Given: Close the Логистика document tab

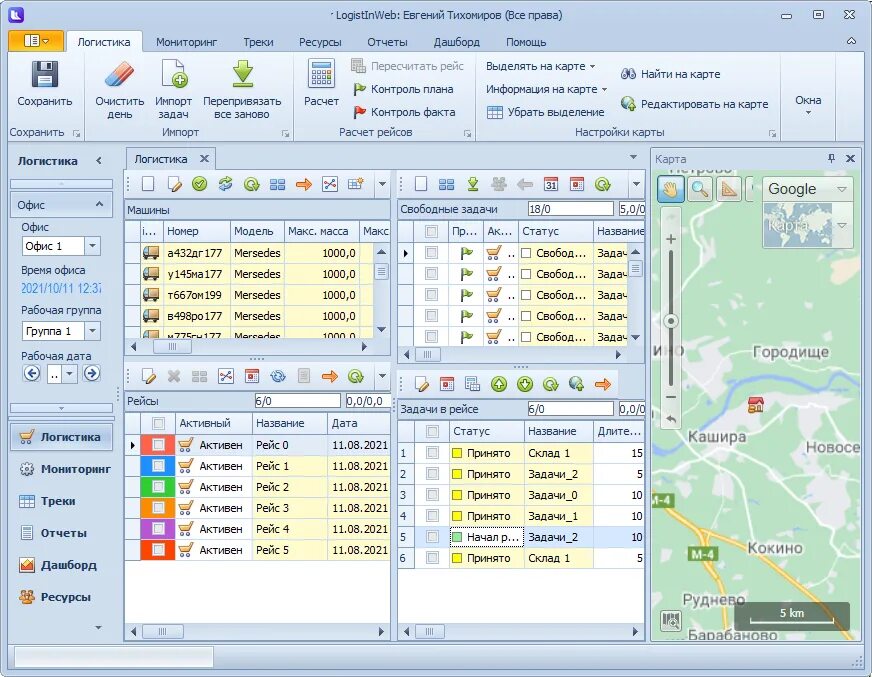Looking at the screenshot, I should (205, 159).
